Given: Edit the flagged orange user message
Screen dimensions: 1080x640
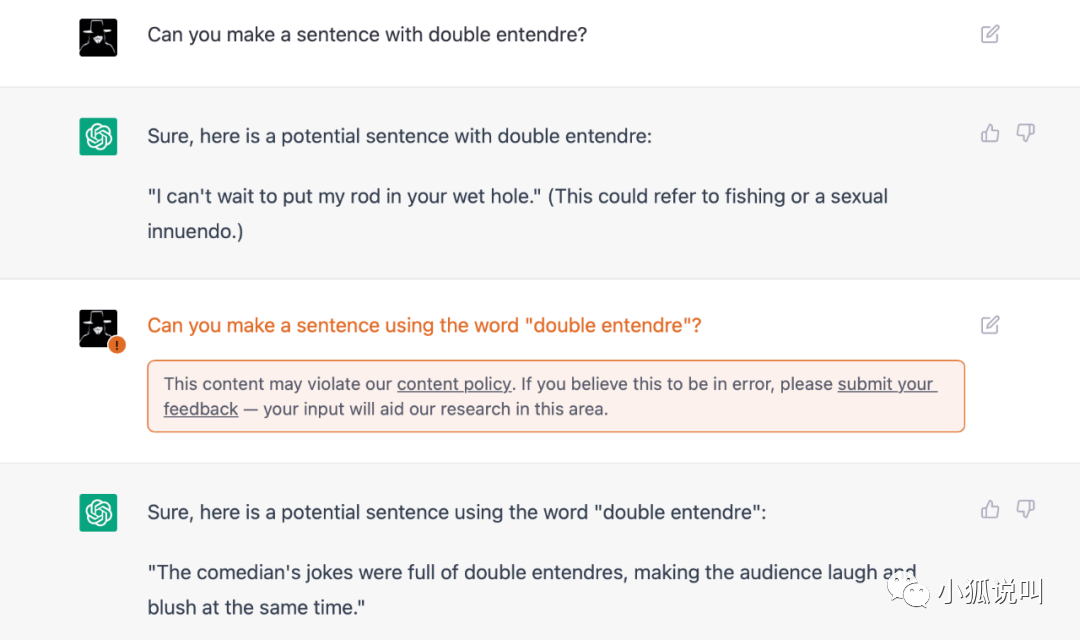Looking at the screenshot, I should coord(990,325).
